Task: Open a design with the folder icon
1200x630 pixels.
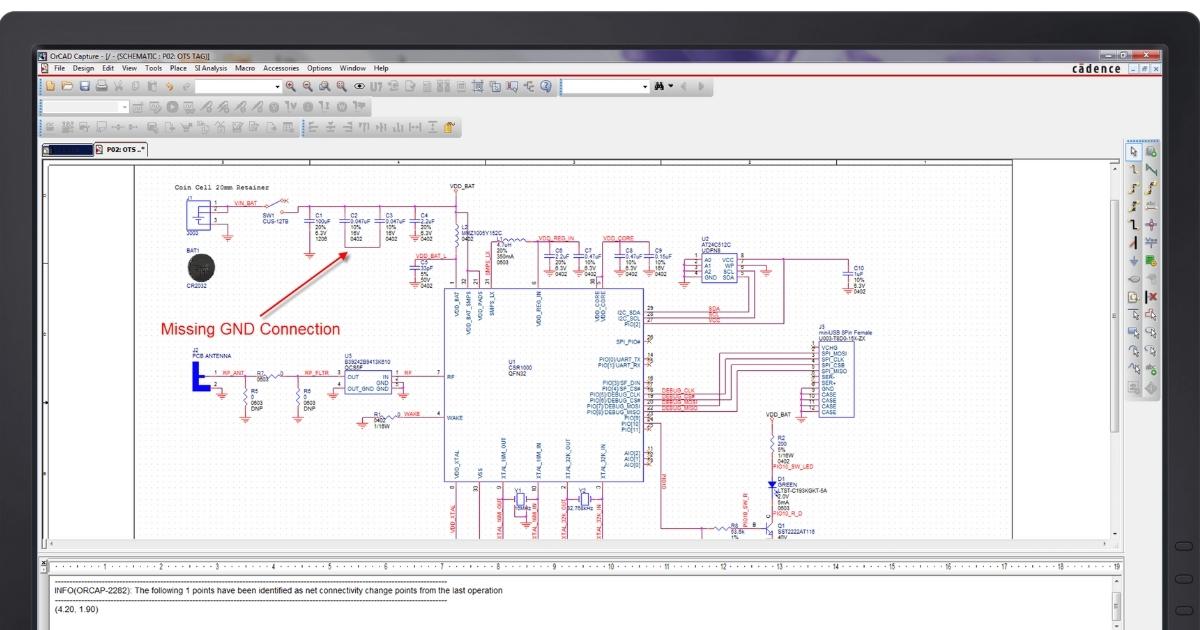Action: pyautogui.click(x=66, y=86)
